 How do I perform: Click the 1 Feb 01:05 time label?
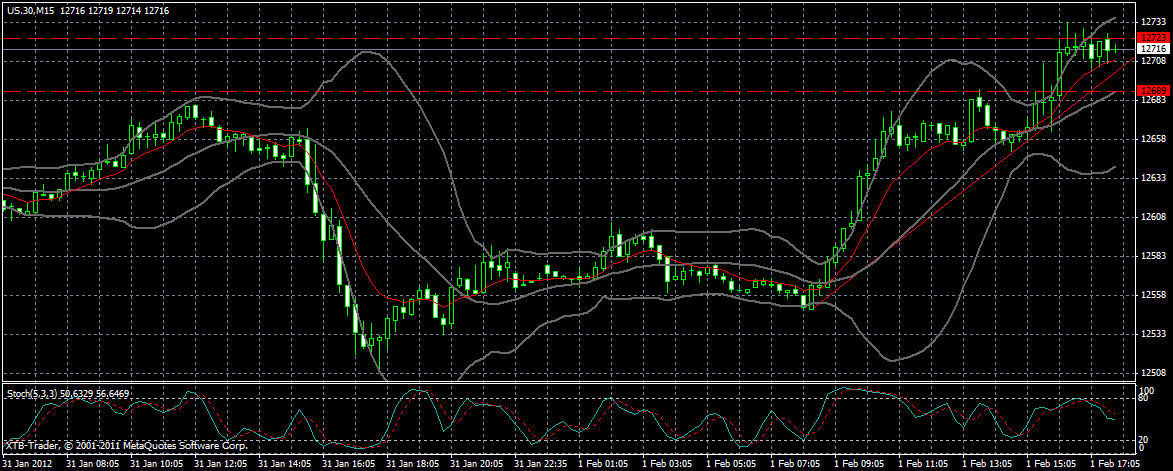point(603,464)
